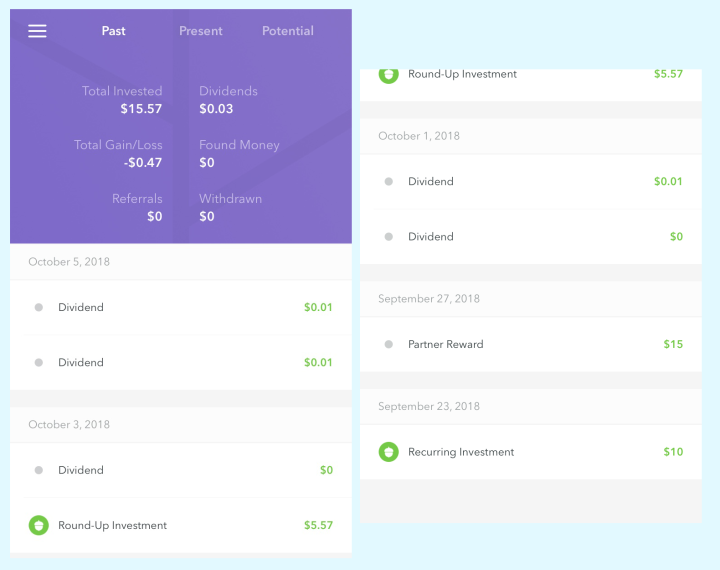Select the September 27, 2018 date header
This screenshot has height=570, width=720.
[531, 299]
